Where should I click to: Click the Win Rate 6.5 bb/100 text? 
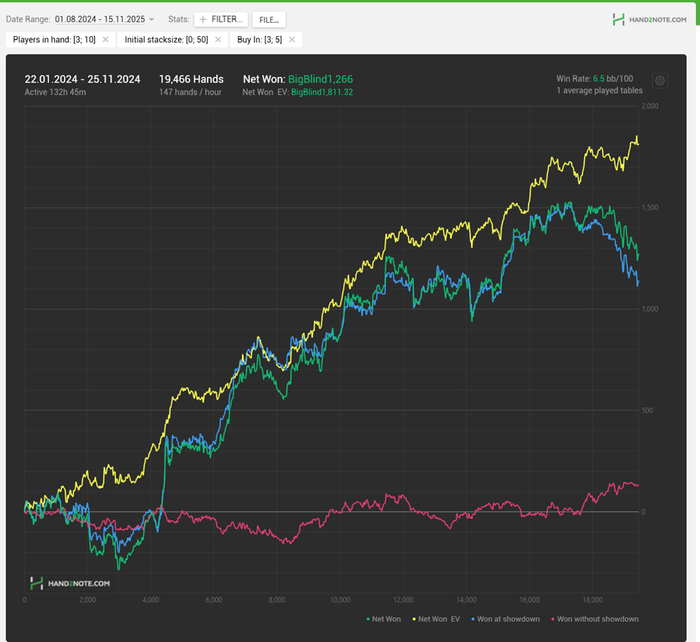click(x=595, y=79)
